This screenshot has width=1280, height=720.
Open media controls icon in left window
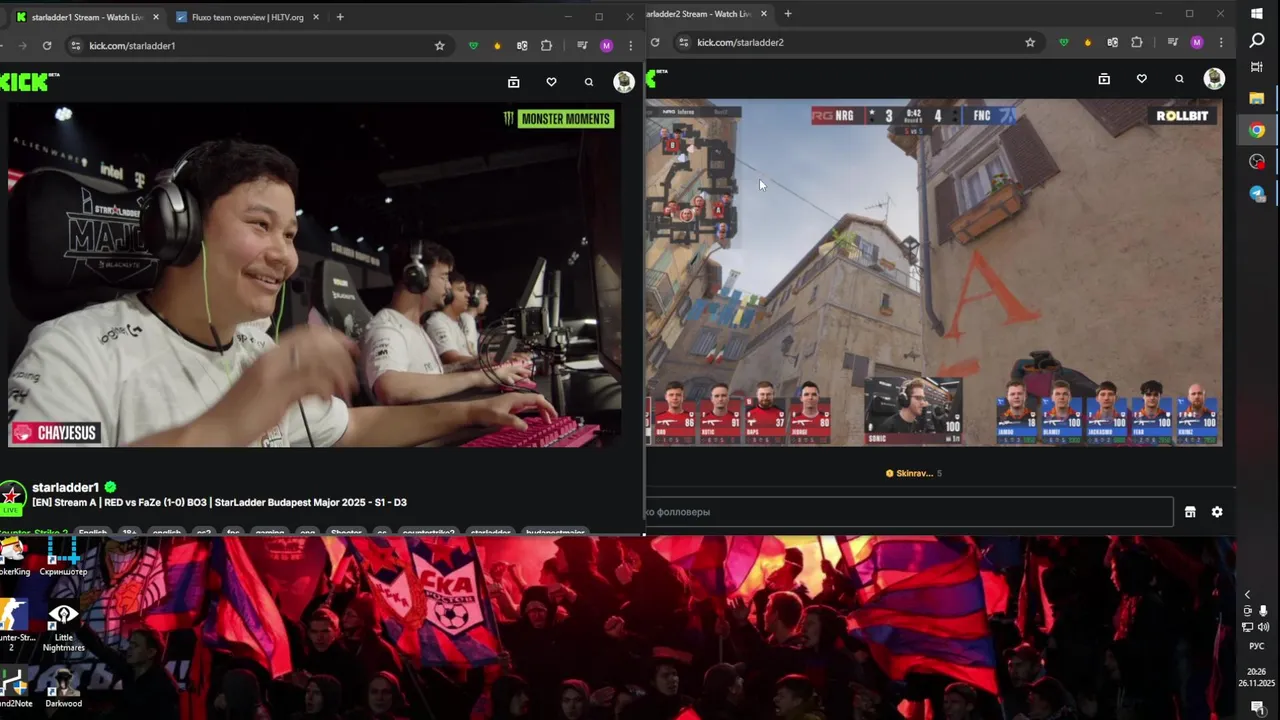582,45
